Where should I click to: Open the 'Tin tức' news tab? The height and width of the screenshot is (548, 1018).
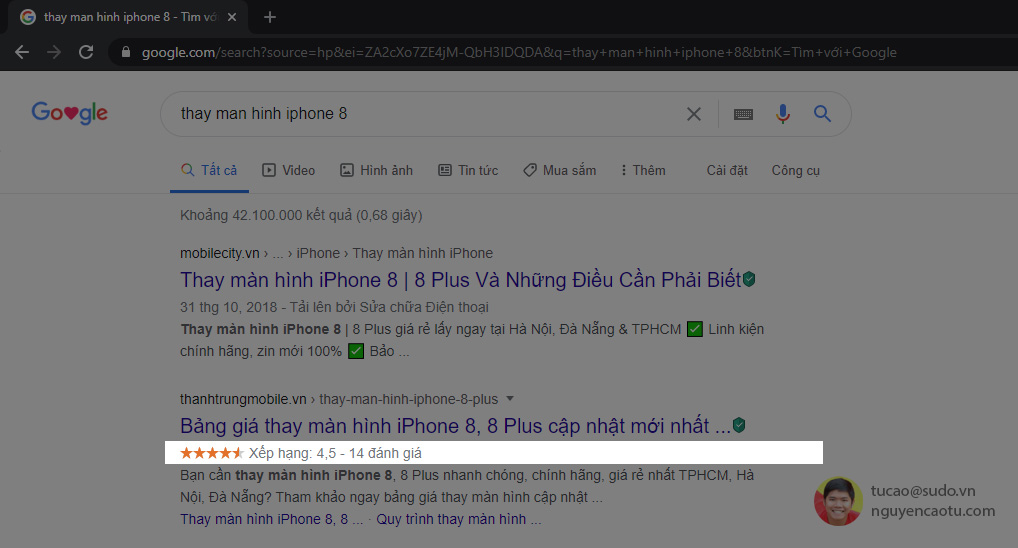click(468, 171)
